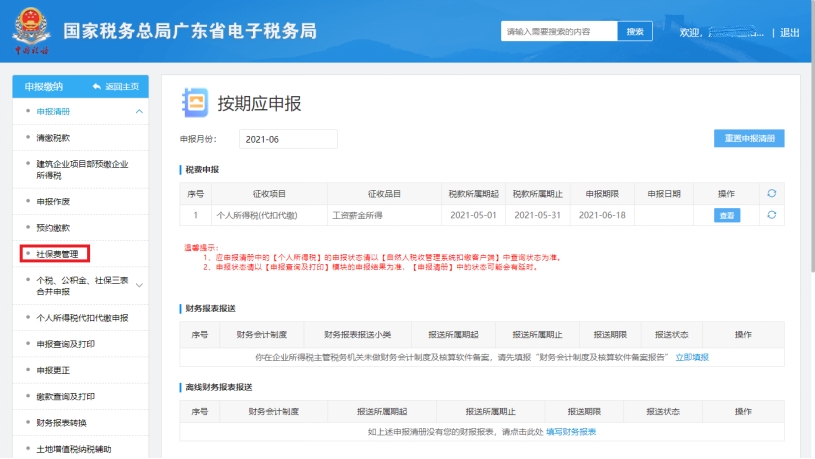
Task: Click the 按期应申报 document icon
Action: (195, 103)
